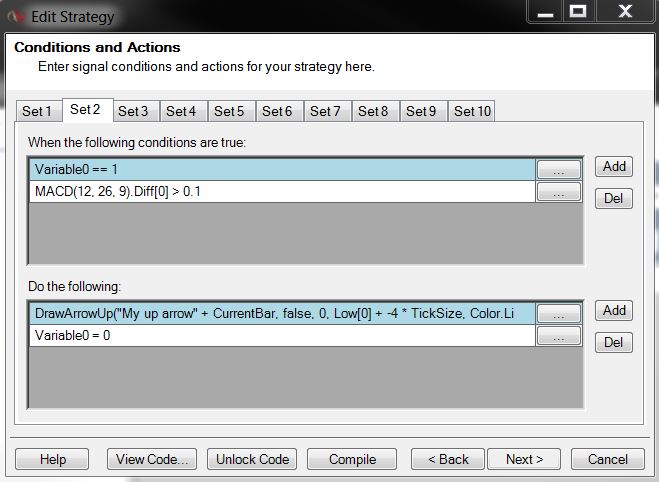The width and height of the screenshot is (659, 482).
Task: Click the NinjaTrader app icon in title bar
Action: click(16, 17)
